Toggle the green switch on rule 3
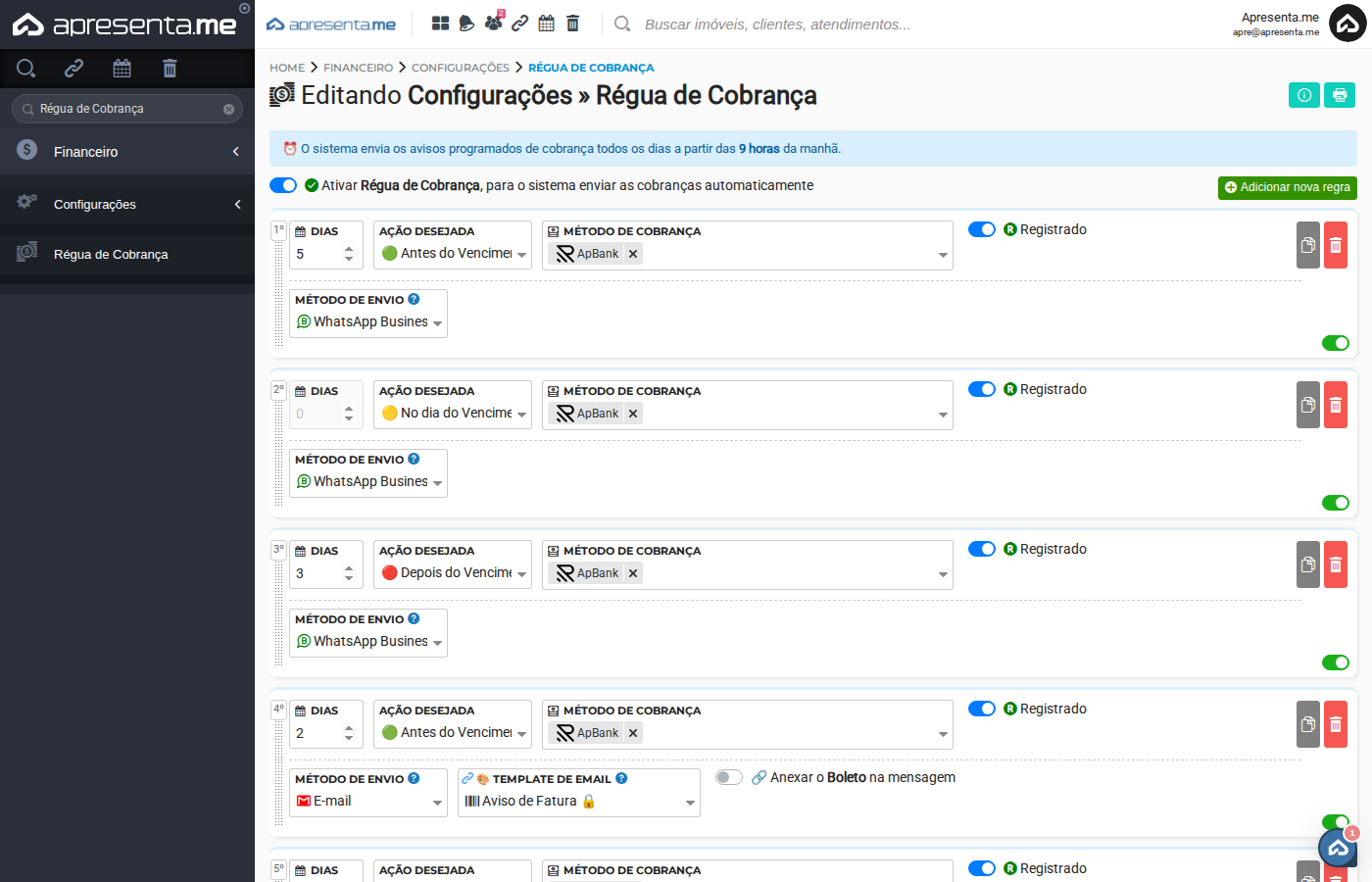This screenshot has height=882, width=1372. click(1335, 661)
